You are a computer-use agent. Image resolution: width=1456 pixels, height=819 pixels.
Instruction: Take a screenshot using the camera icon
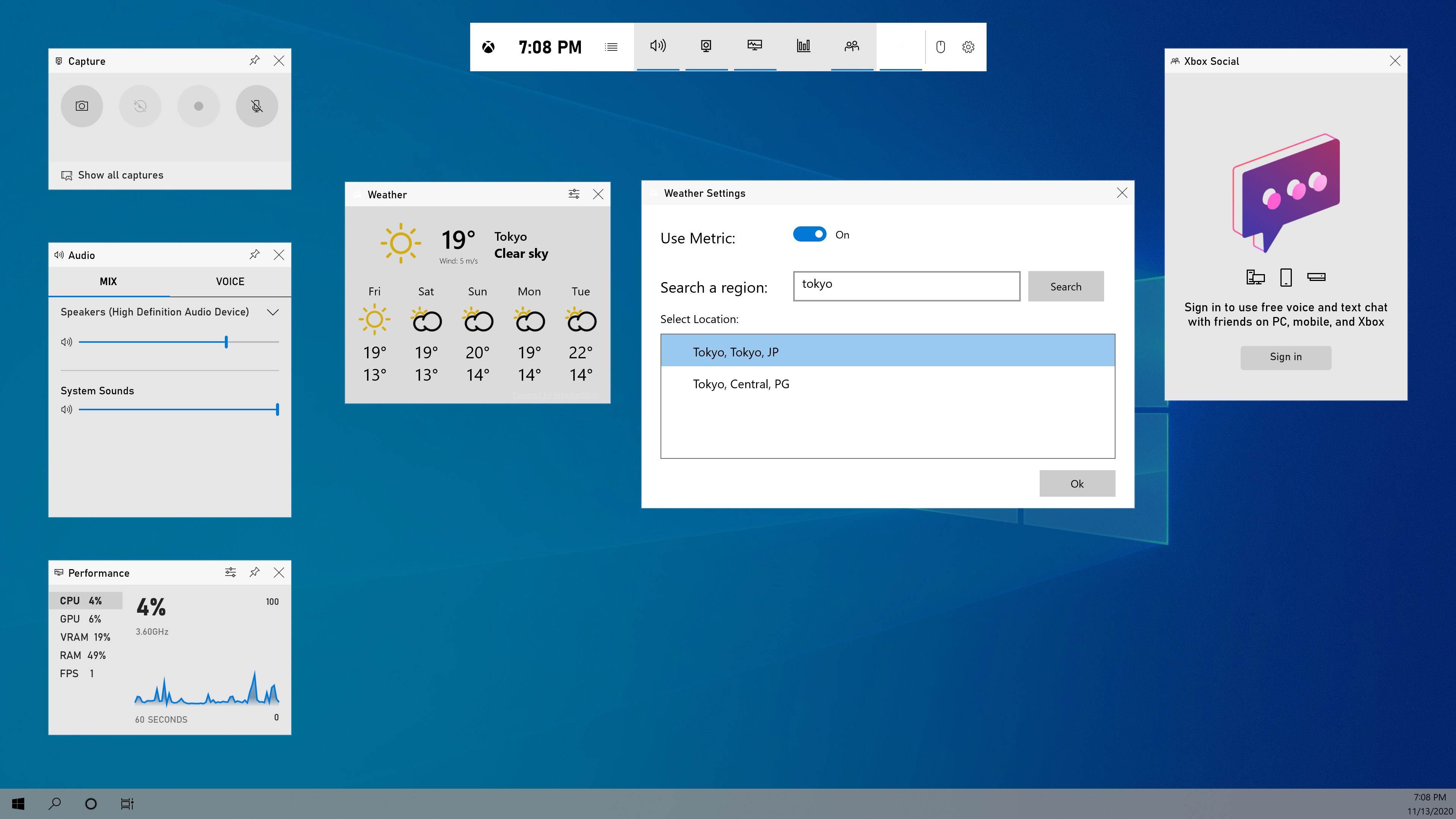point(82,106)
